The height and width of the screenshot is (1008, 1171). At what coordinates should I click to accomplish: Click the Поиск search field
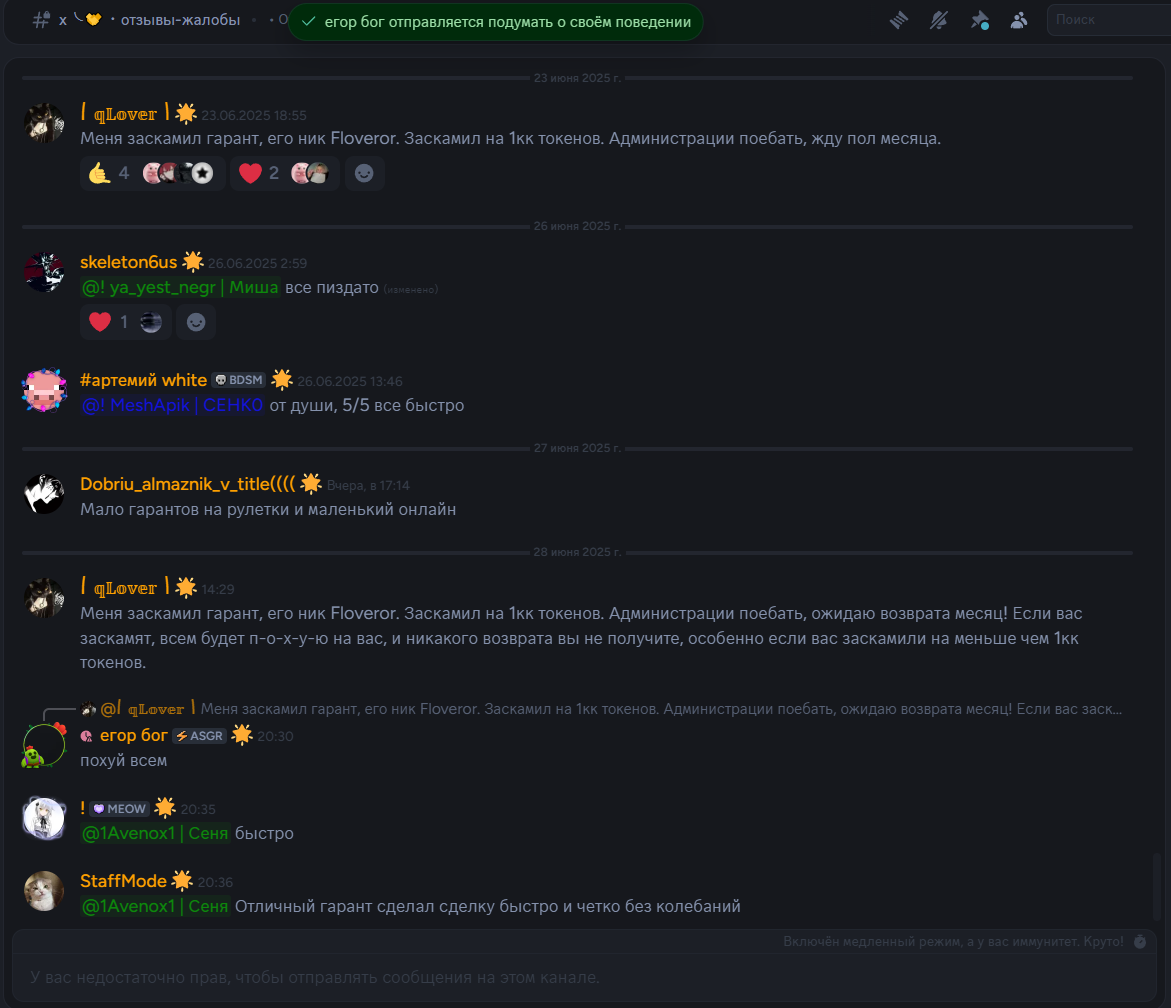(x=1109, y=20)
